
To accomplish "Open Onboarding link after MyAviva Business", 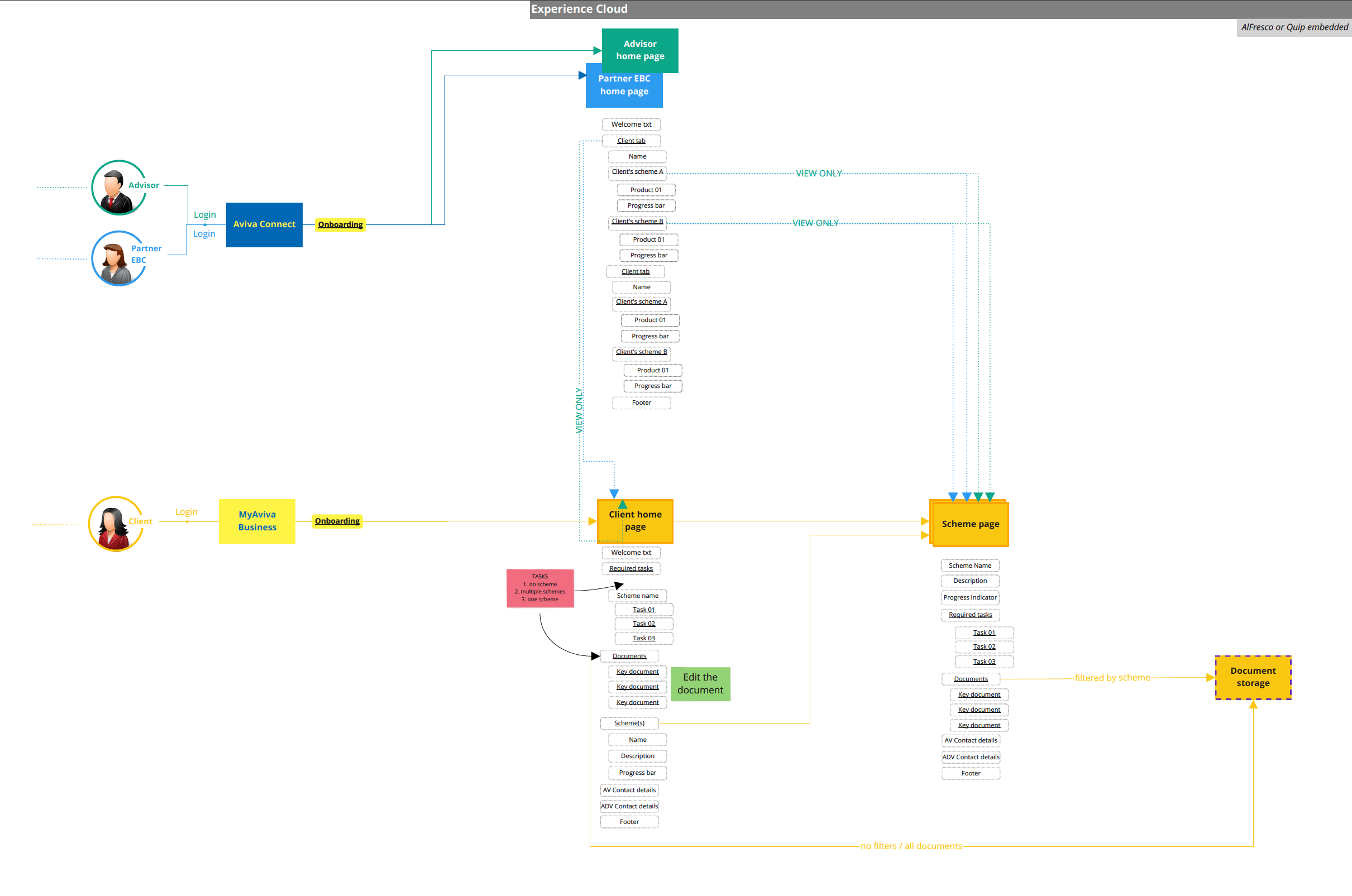I will click(337, 520).
